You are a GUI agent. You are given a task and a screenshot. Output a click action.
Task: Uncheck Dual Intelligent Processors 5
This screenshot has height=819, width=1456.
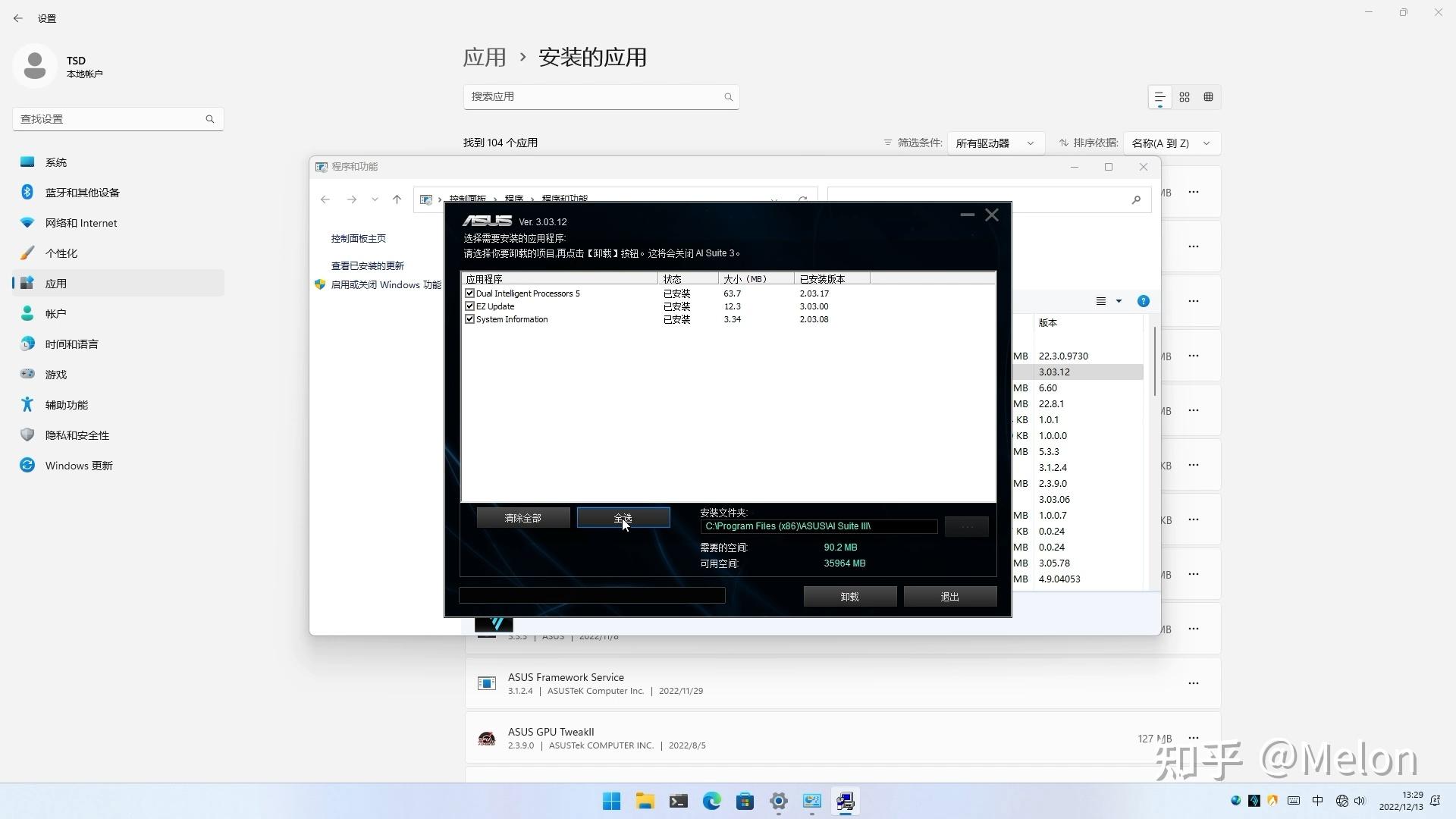pos(470,293)
